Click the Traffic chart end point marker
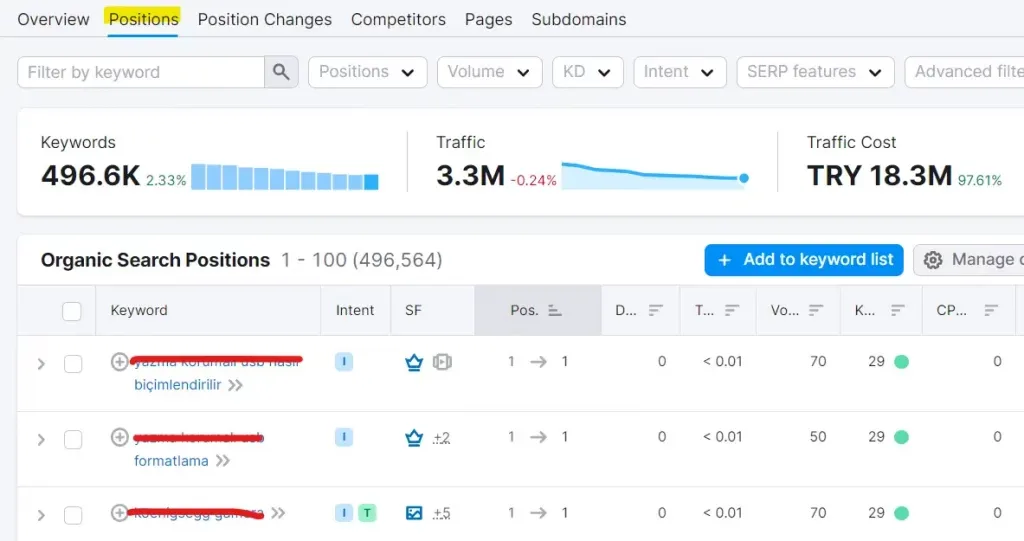The image size is (1024, 541). pyautogui.click(x=744, y=178)
